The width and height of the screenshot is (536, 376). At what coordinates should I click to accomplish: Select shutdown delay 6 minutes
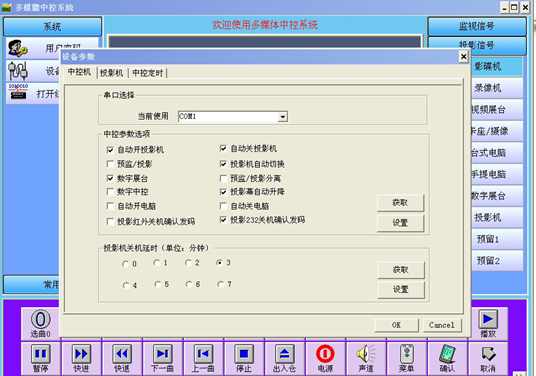[x=189, y=284]
